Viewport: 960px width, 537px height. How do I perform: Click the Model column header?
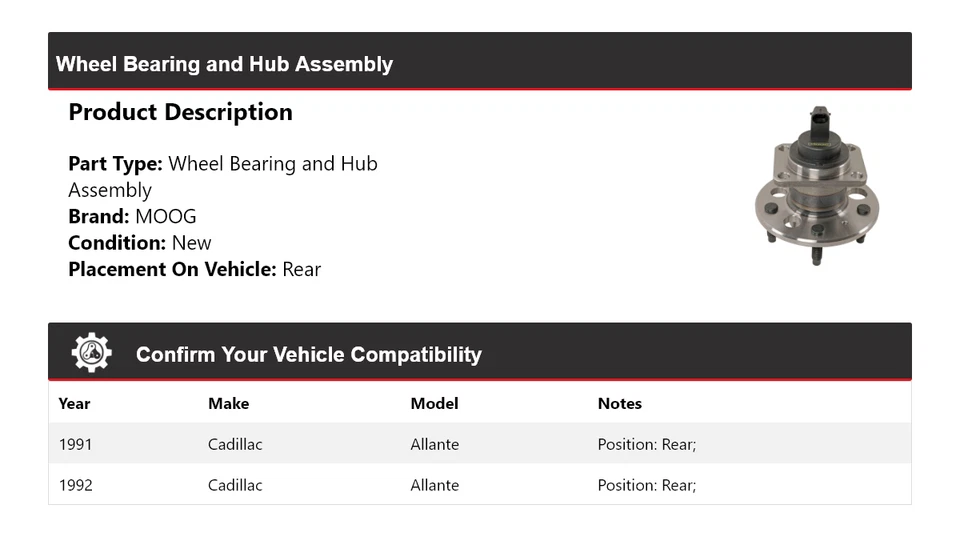(x=434, y=404)
